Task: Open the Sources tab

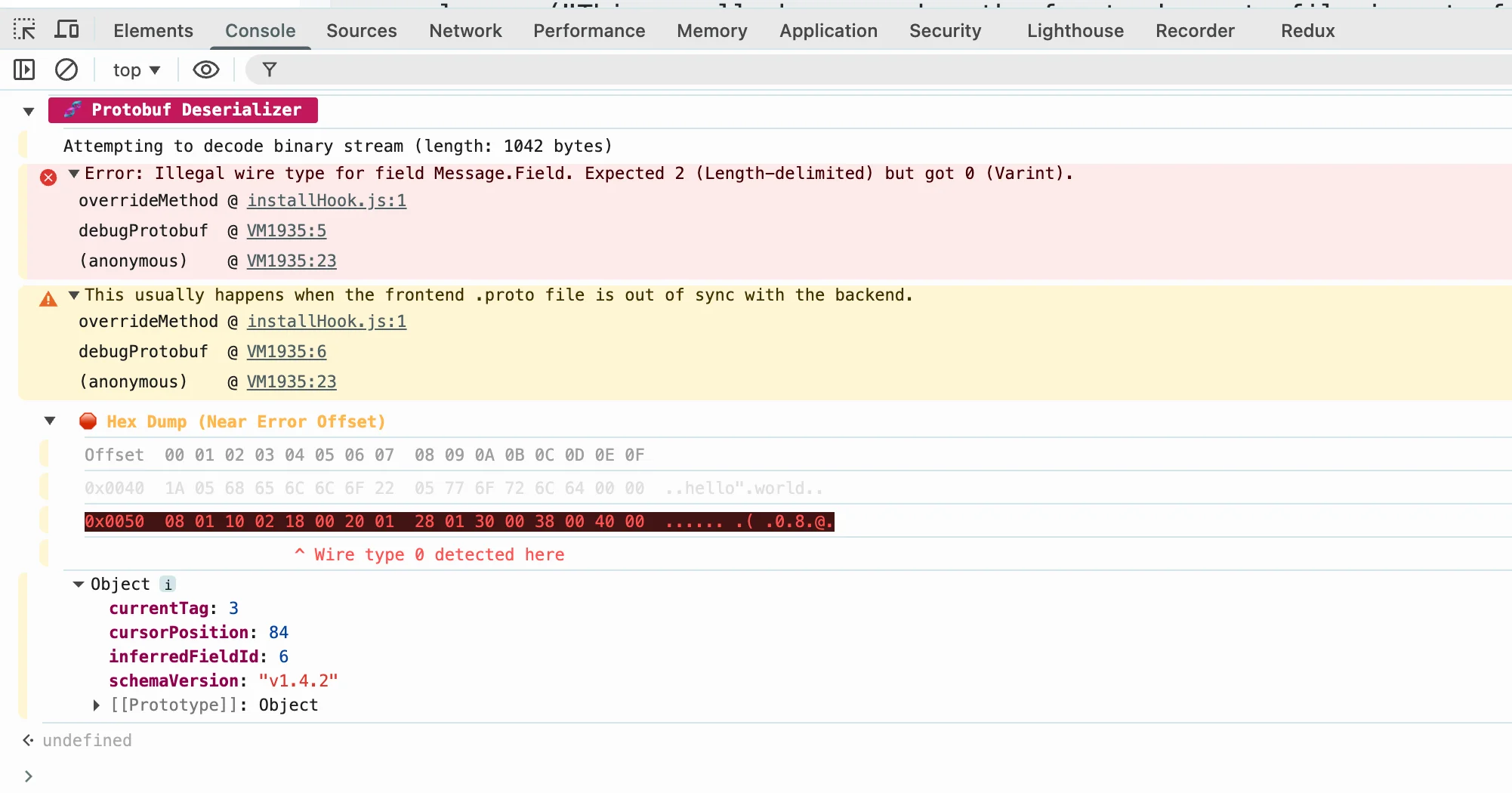Action: click(x=362, y=31)
